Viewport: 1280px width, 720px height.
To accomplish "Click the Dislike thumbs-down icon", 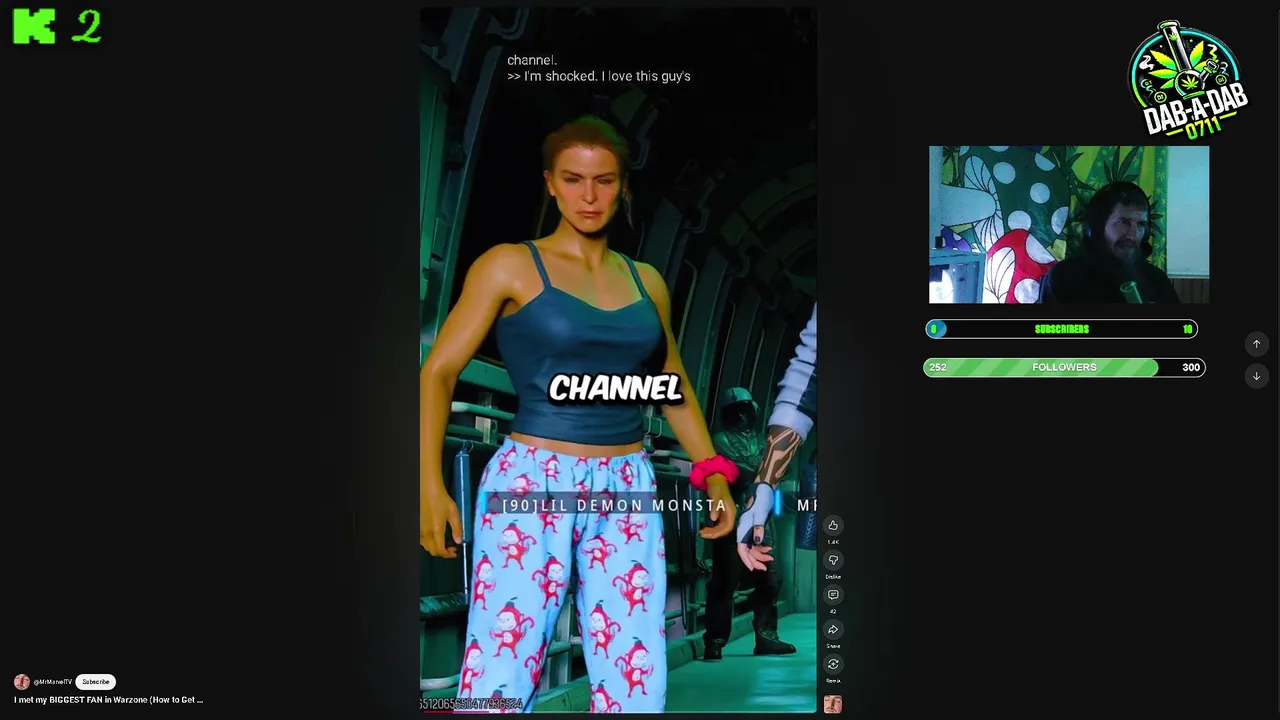I will pyautogui.click(x=833, y=560).
